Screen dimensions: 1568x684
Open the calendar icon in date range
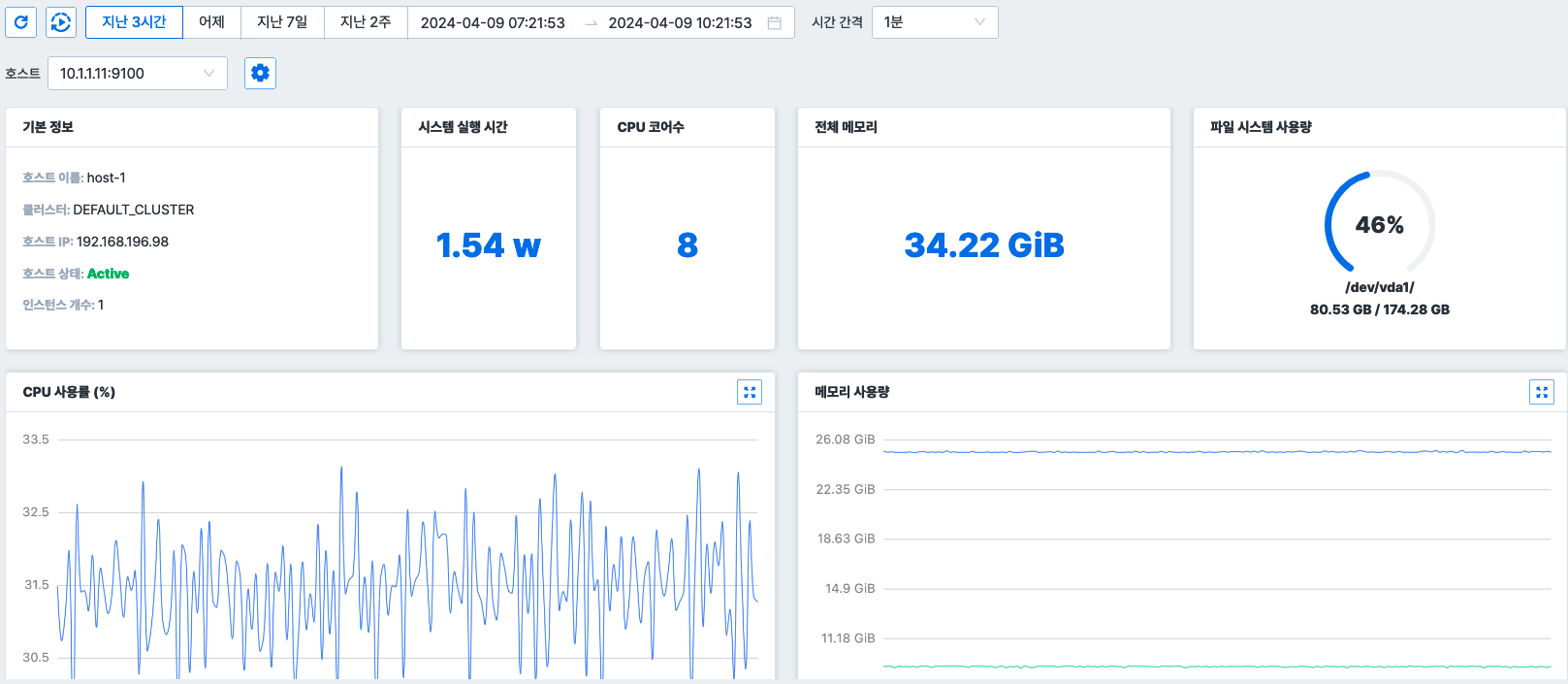[x=774, y=23]
